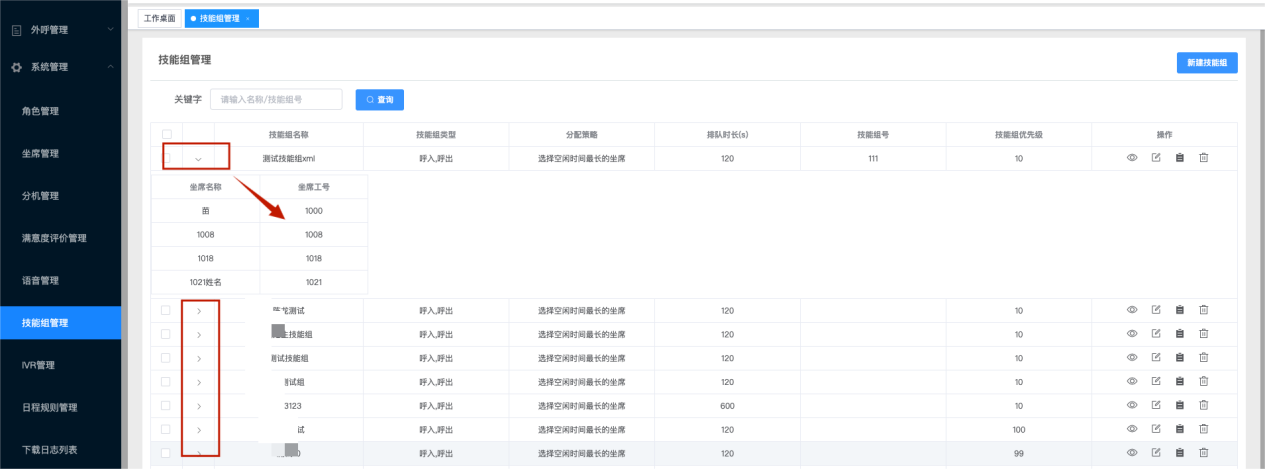The width and height of the screenshot is (1265, 469).
Task: Tick the checkbox of the 测试组 row
Action: coord(166,381)
